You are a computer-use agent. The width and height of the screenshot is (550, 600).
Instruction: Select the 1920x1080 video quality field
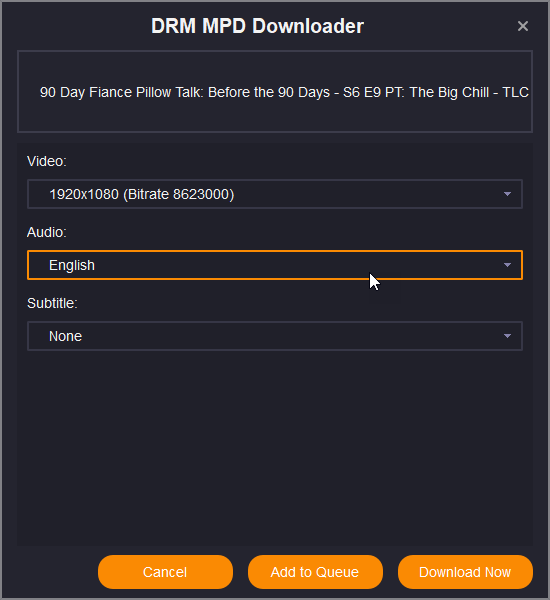(275, 194)
